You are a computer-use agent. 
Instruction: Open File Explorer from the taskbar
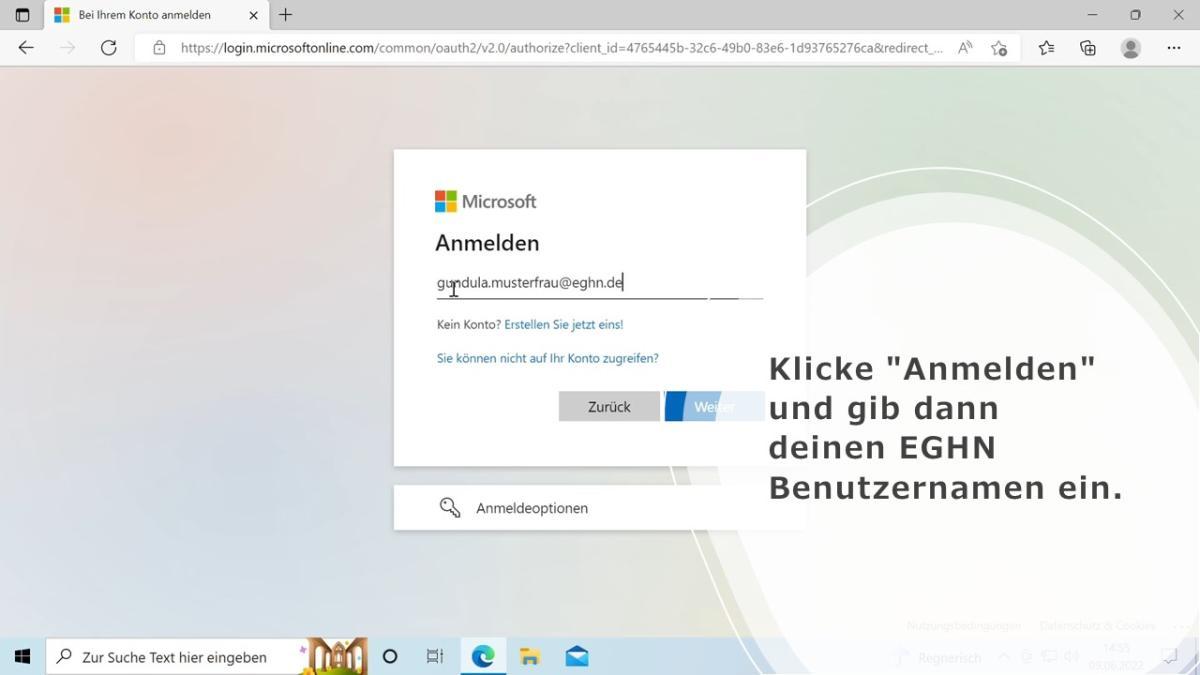pos(529,657)
